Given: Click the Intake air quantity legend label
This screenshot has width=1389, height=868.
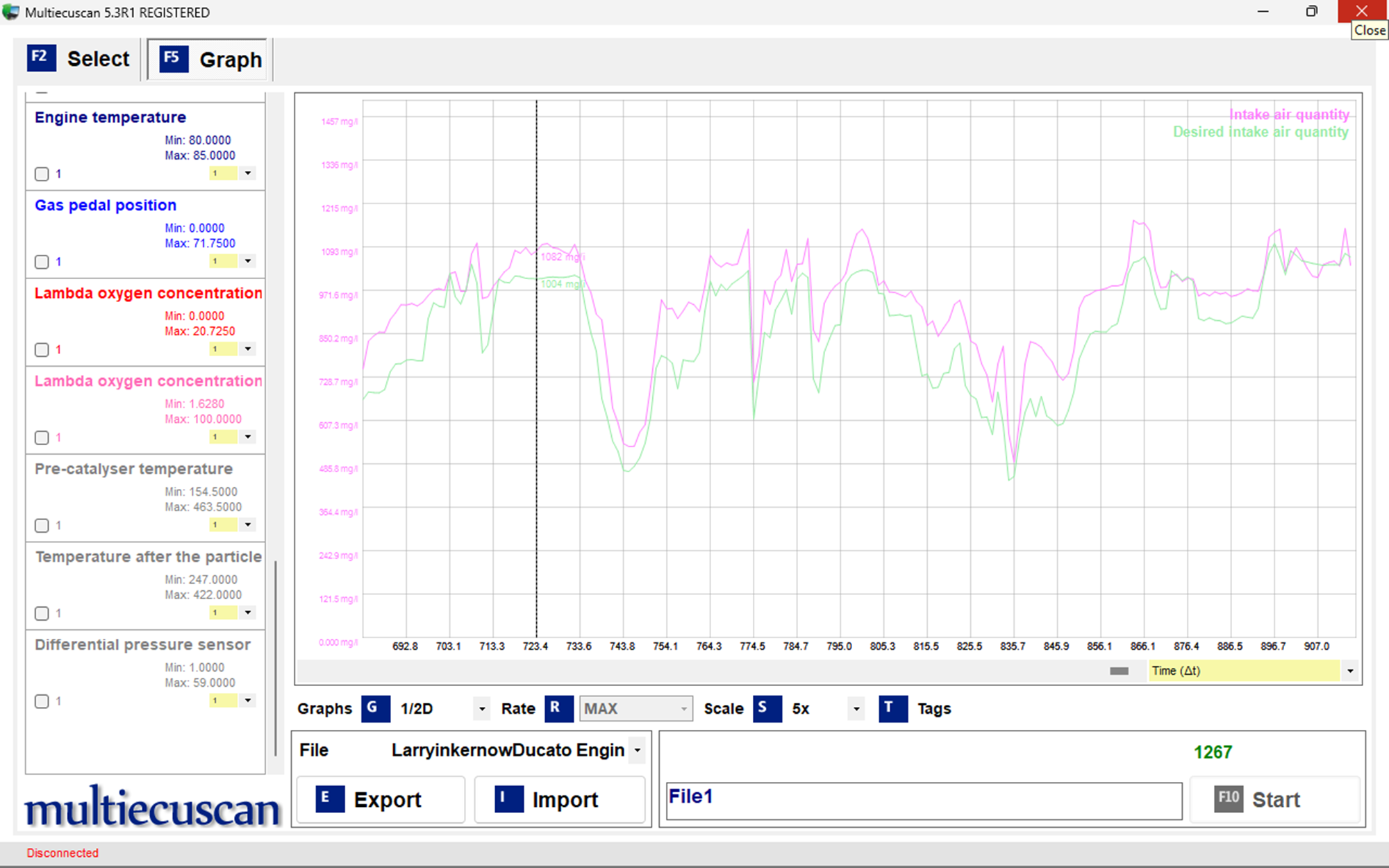Looking at the screenshot, I should (x=1289, y=115).
